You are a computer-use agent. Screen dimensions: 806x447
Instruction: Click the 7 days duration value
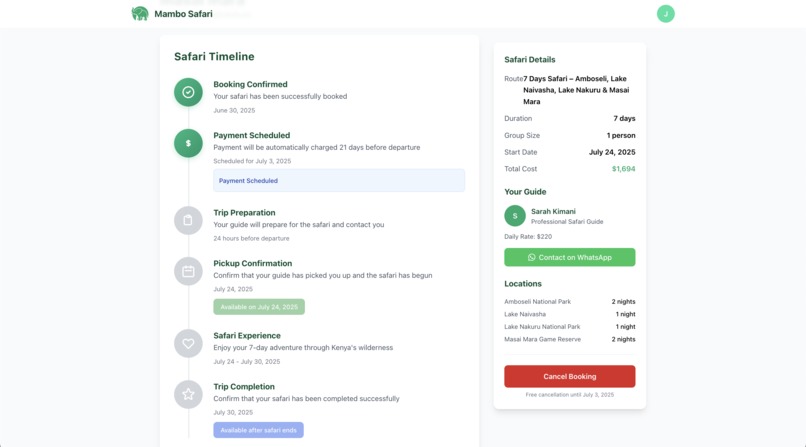624,119
